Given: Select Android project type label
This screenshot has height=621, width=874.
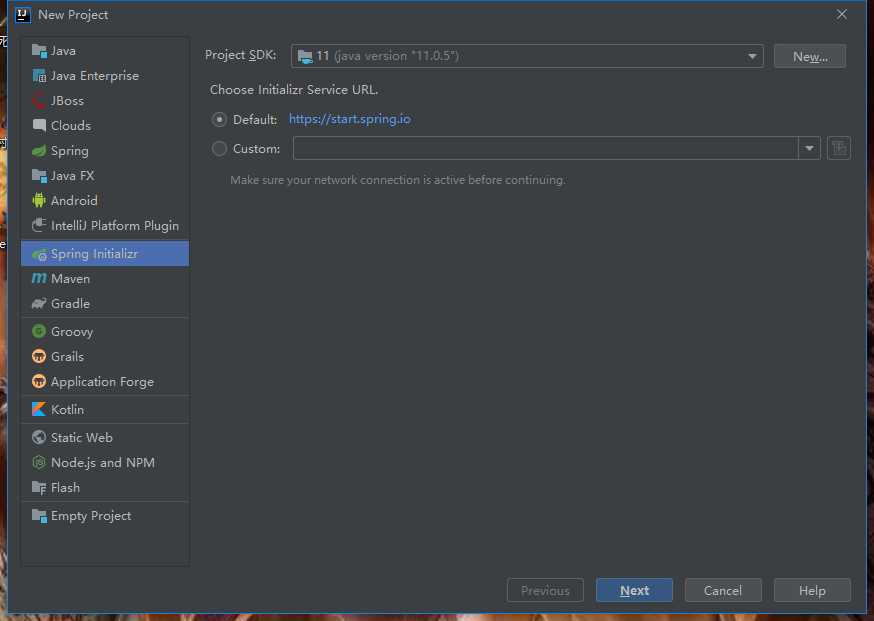Looking at the screenshot, I should [74, 201].
